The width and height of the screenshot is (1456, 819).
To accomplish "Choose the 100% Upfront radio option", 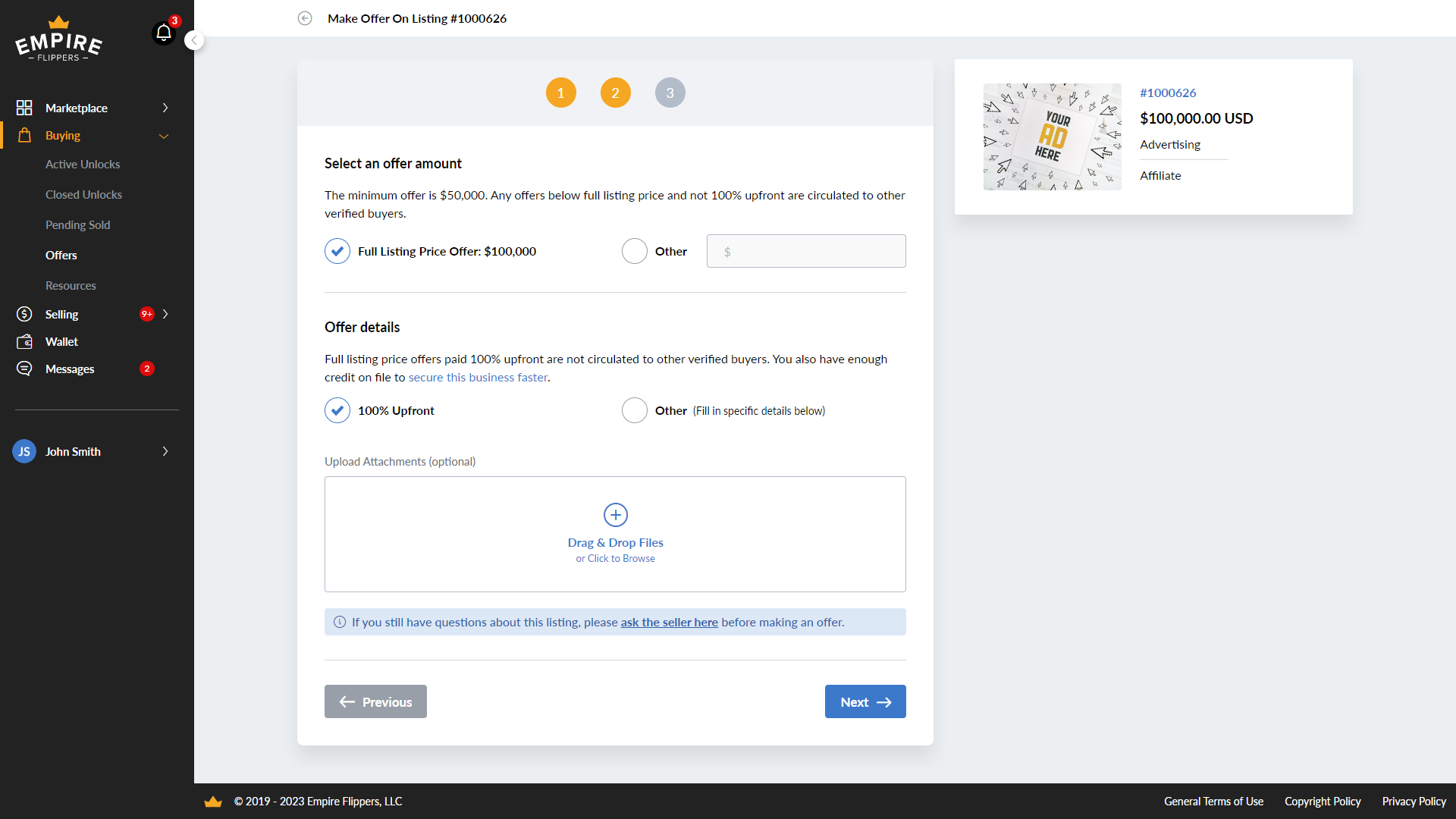I will [x=337, y=410].
